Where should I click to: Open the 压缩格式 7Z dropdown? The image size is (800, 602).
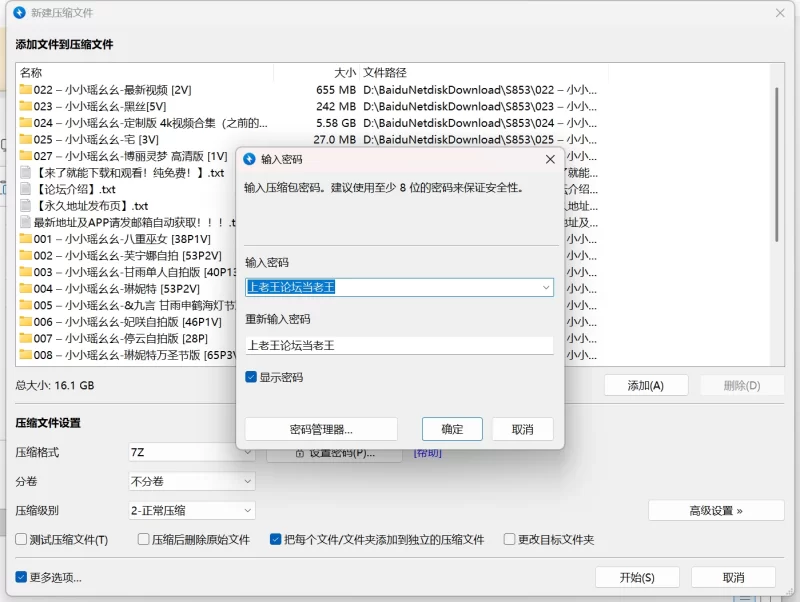pos(247,453)
